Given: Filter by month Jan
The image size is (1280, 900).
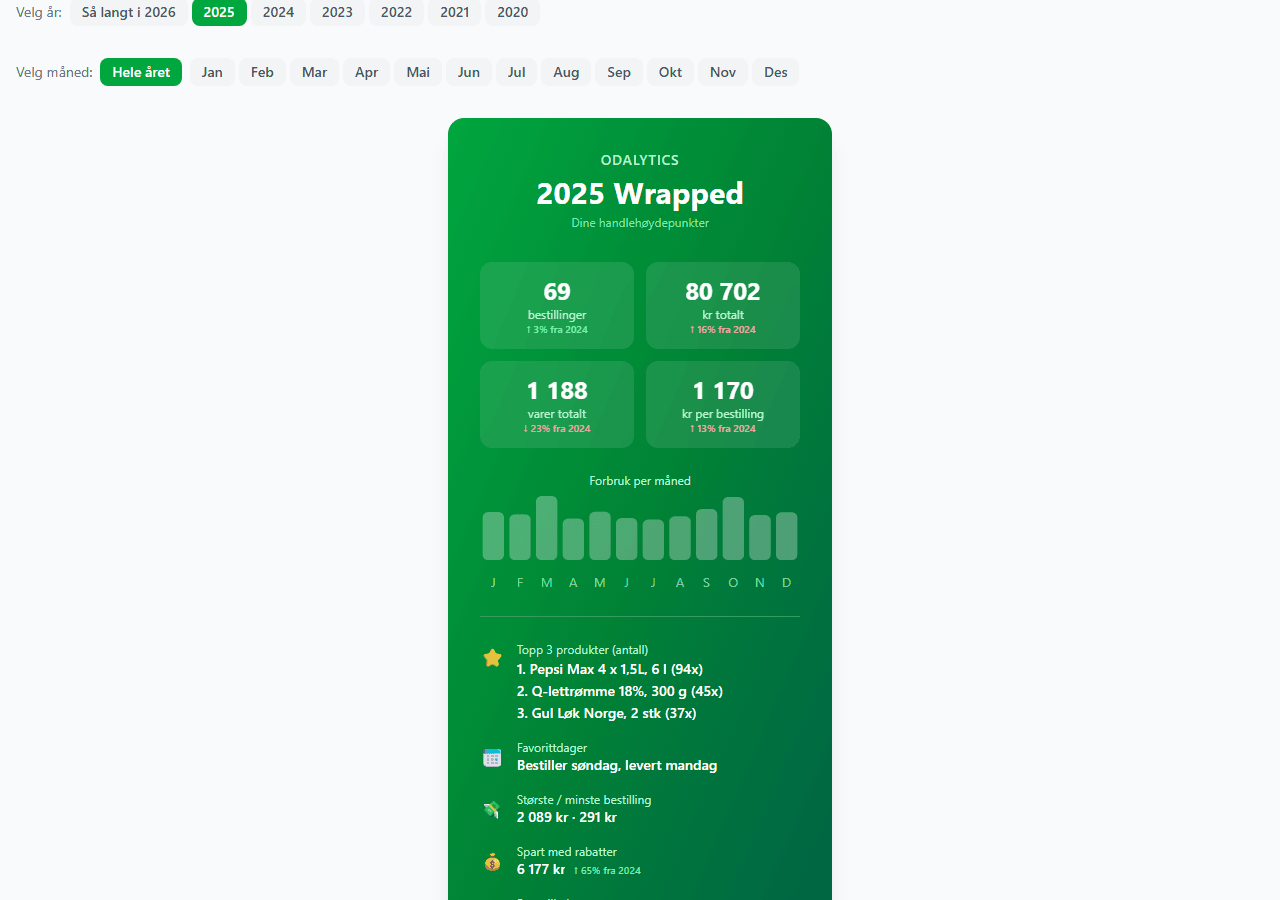Looking at the screenshot, I should 212,72.
